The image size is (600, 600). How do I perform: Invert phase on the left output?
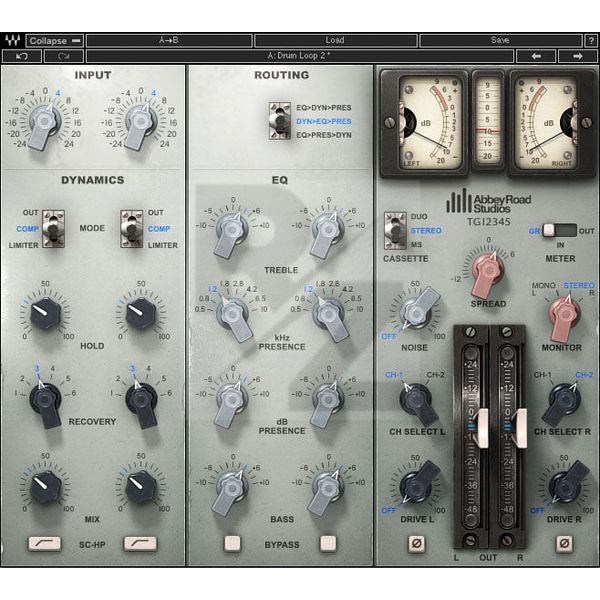(417, 543)
